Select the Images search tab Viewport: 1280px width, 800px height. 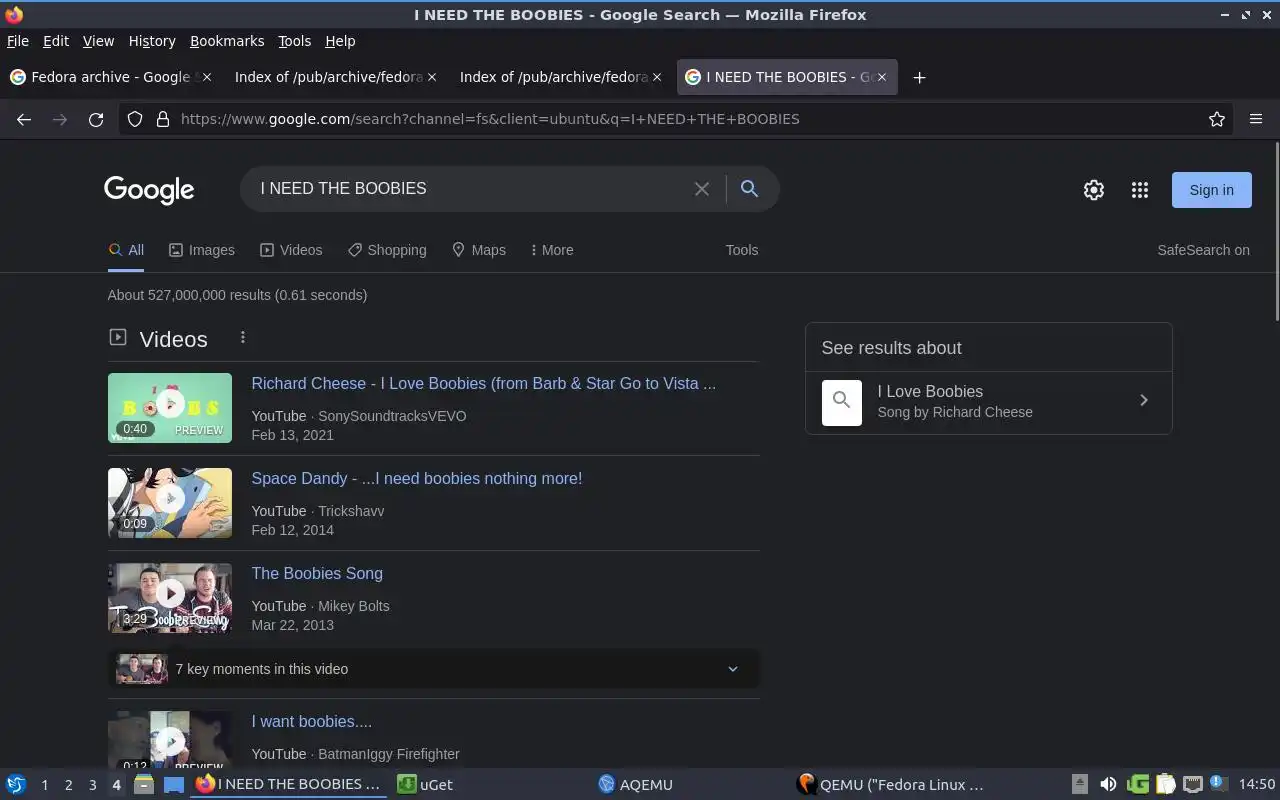(x=202, y=250)
